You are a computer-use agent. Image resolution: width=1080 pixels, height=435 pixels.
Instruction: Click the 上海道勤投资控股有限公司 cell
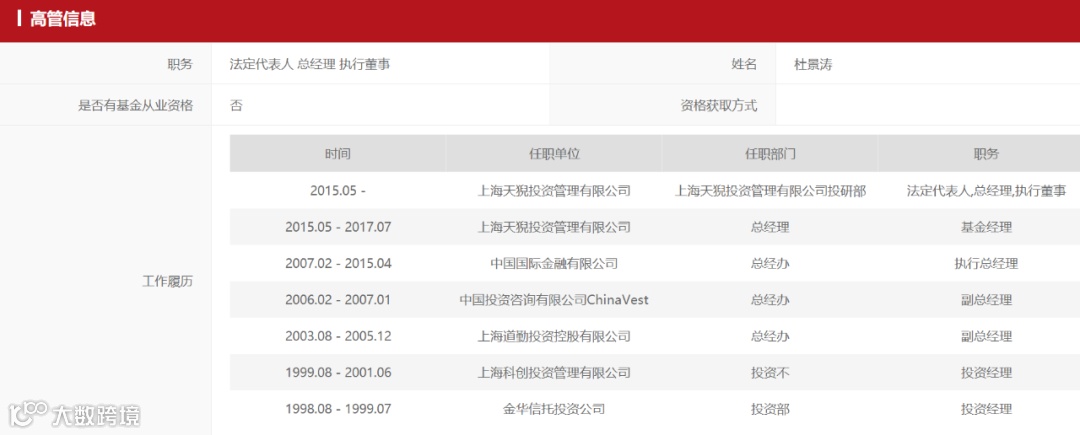pos(554,337)
